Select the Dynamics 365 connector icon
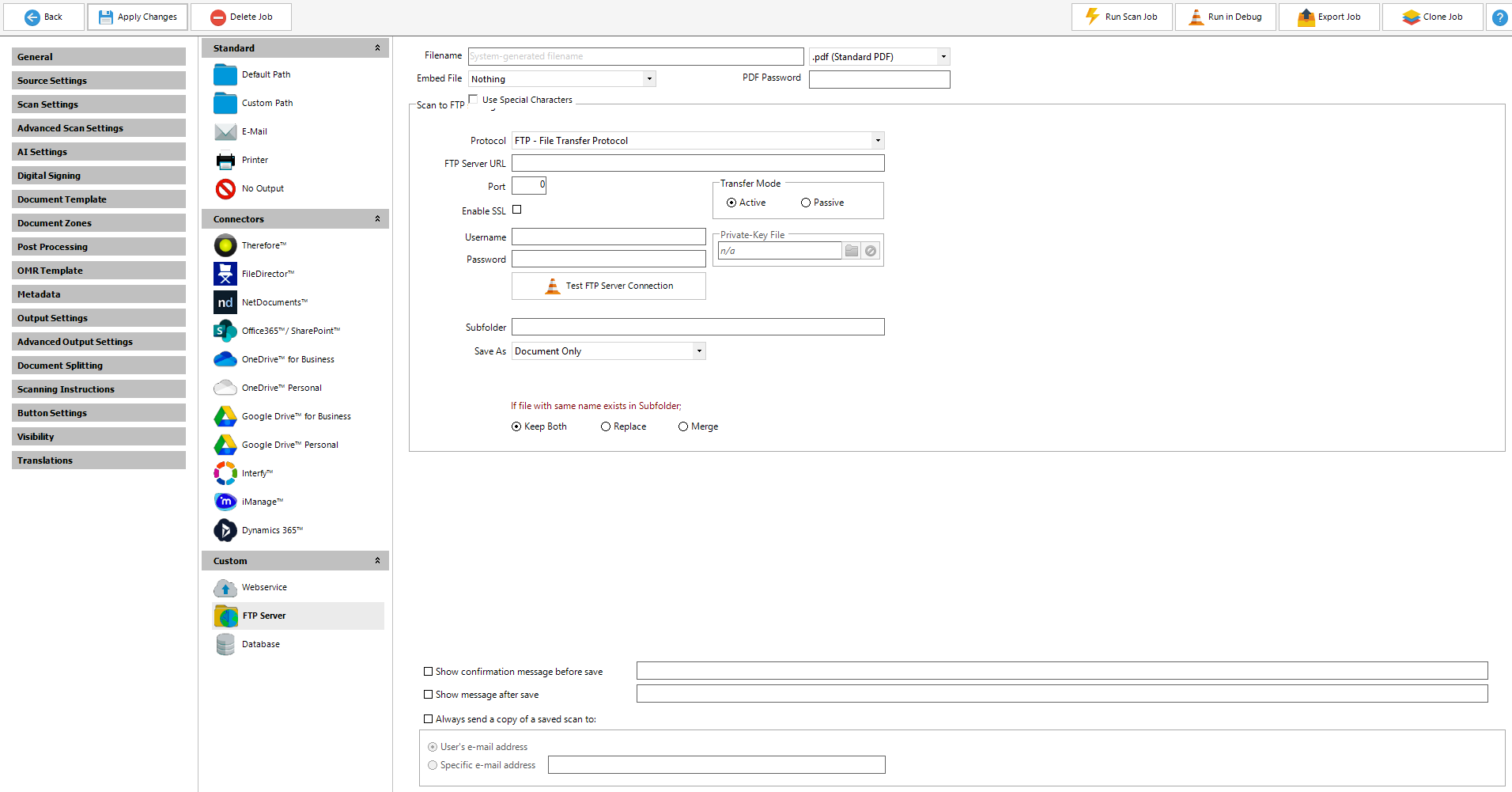Viewport: 1512px width, 792px height. pyautogui.click(x=225, y=530)
